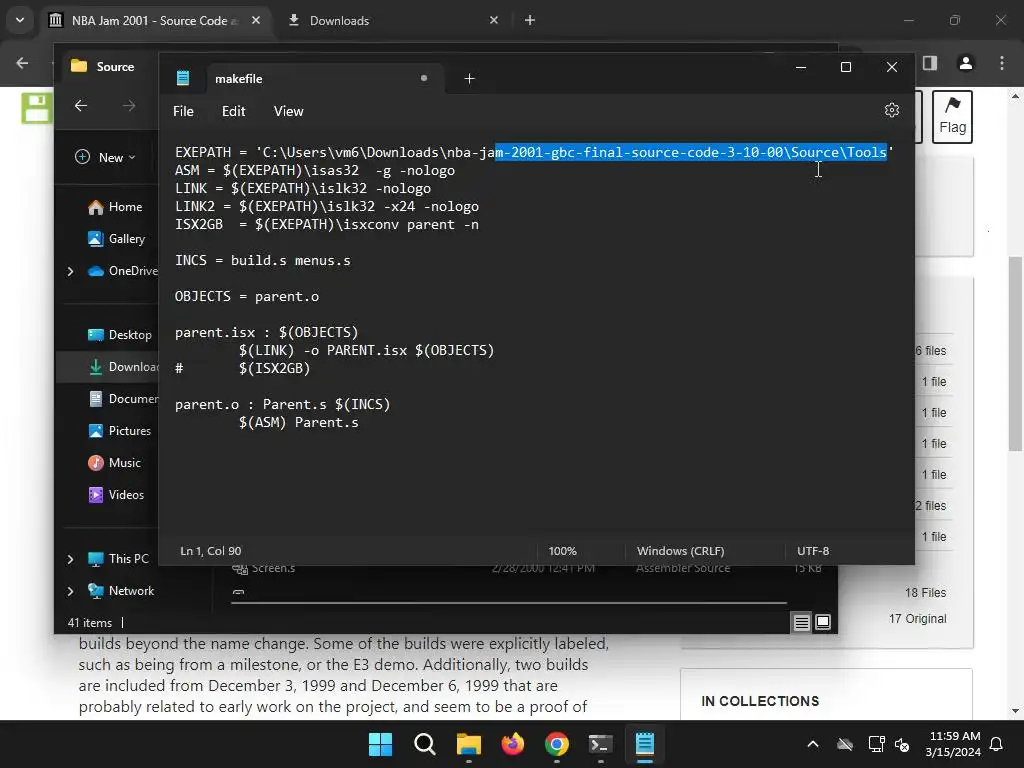Open Videos folder in sidebar
The image size is (1024, 768).
click(x=116, y=495)
